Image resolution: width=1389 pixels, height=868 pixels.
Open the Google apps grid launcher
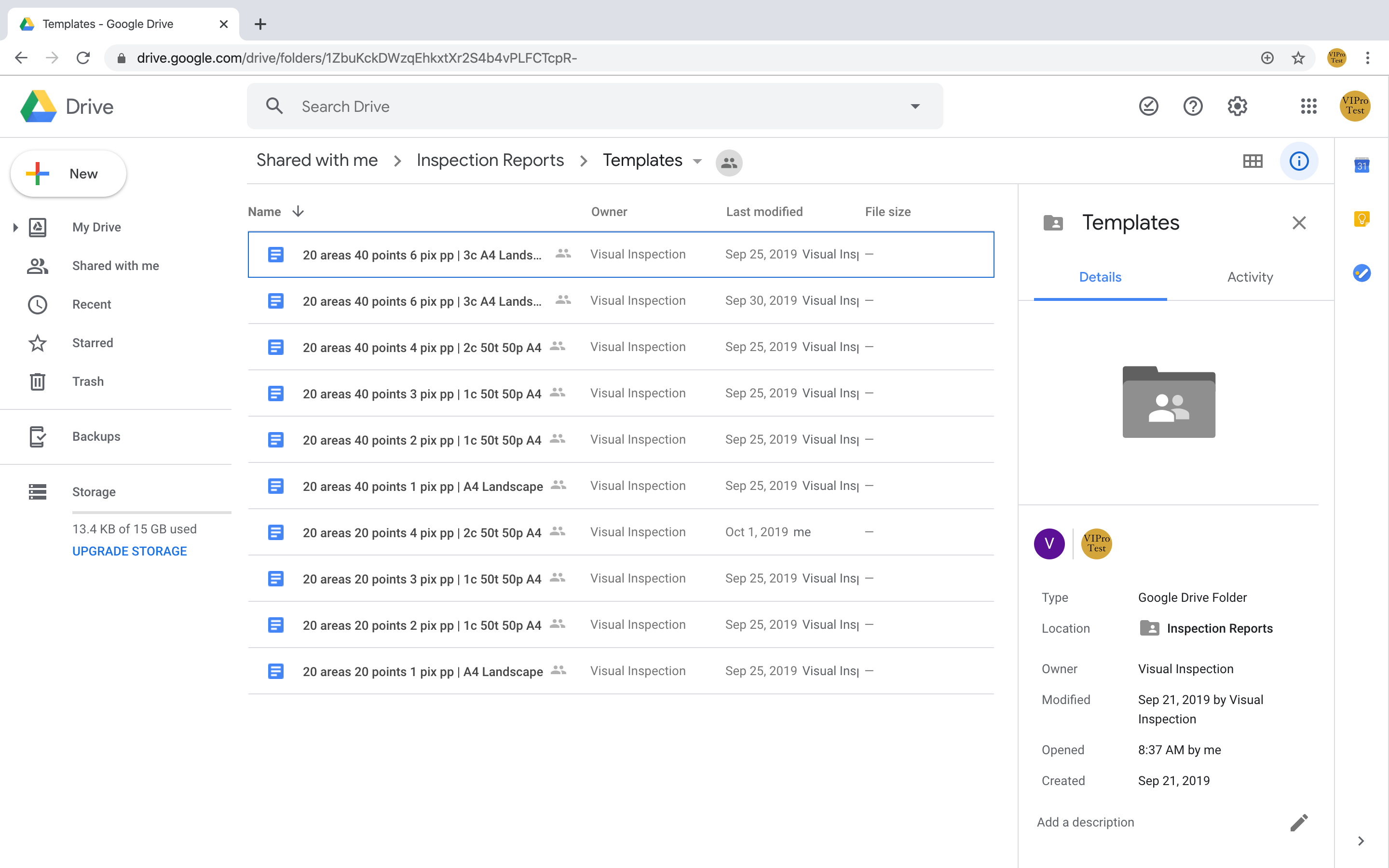pos(1308,106)
